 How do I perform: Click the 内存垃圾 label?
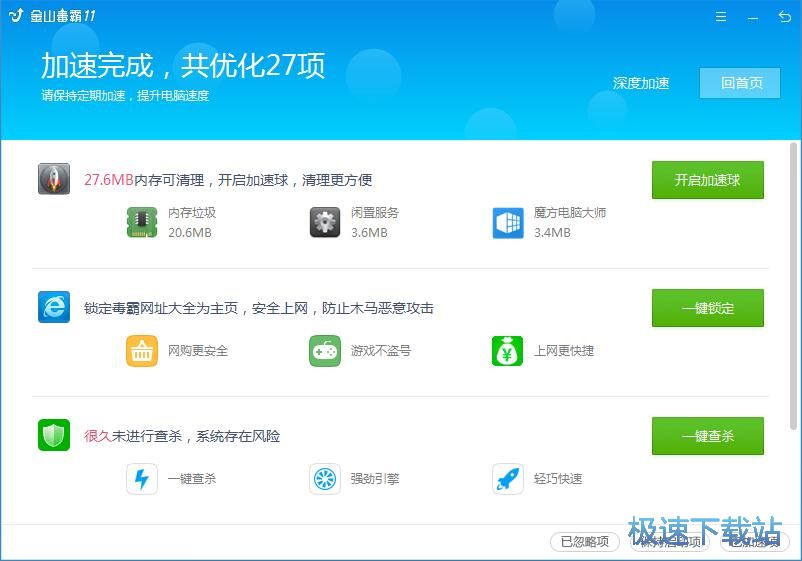(192, 213)
